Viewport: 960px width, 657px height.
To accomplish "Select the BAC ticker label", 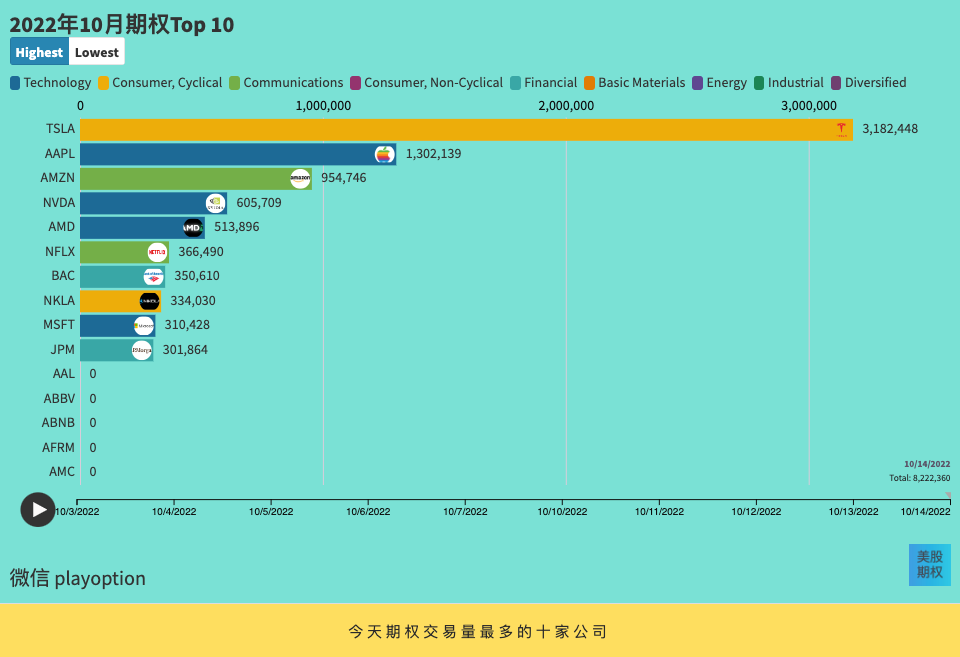I will click(63, 276).
